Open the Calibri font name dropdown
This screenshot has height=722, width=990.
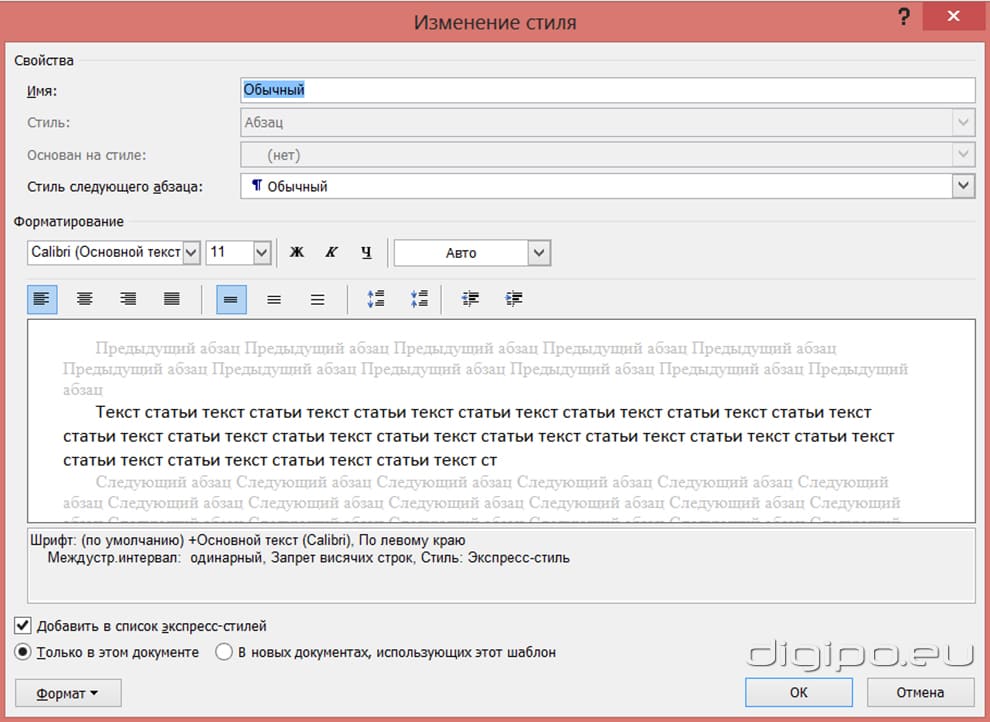tap(191, 253)
